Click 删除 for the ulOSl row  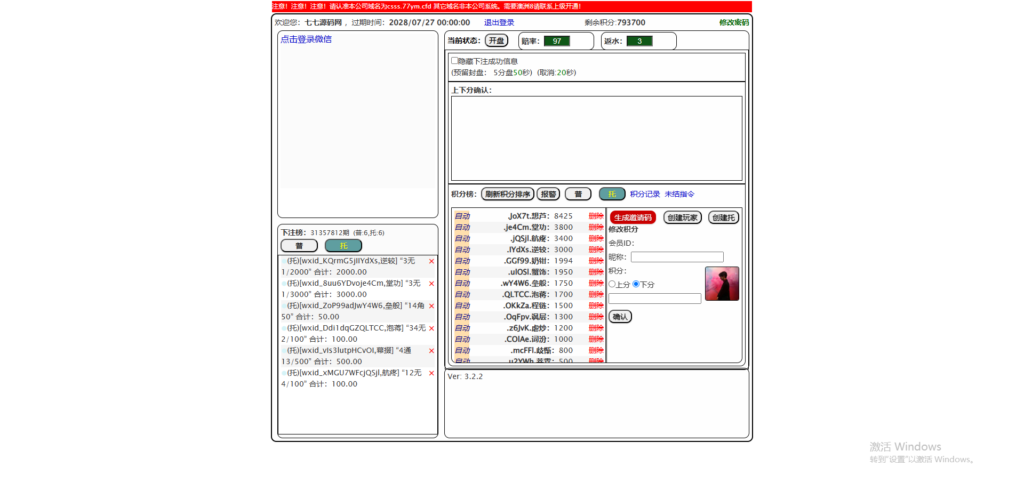click(x=596, y=272)
